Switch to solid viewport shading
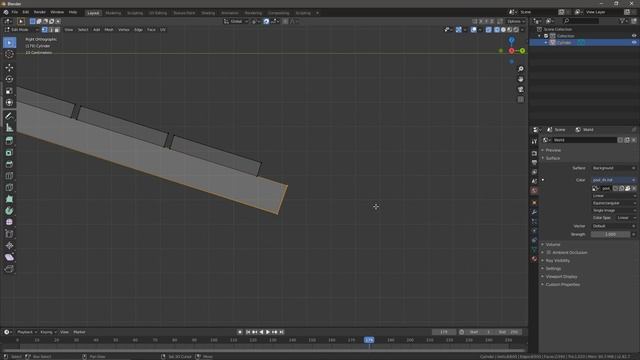Screen dimensions: 640x360 503,30
